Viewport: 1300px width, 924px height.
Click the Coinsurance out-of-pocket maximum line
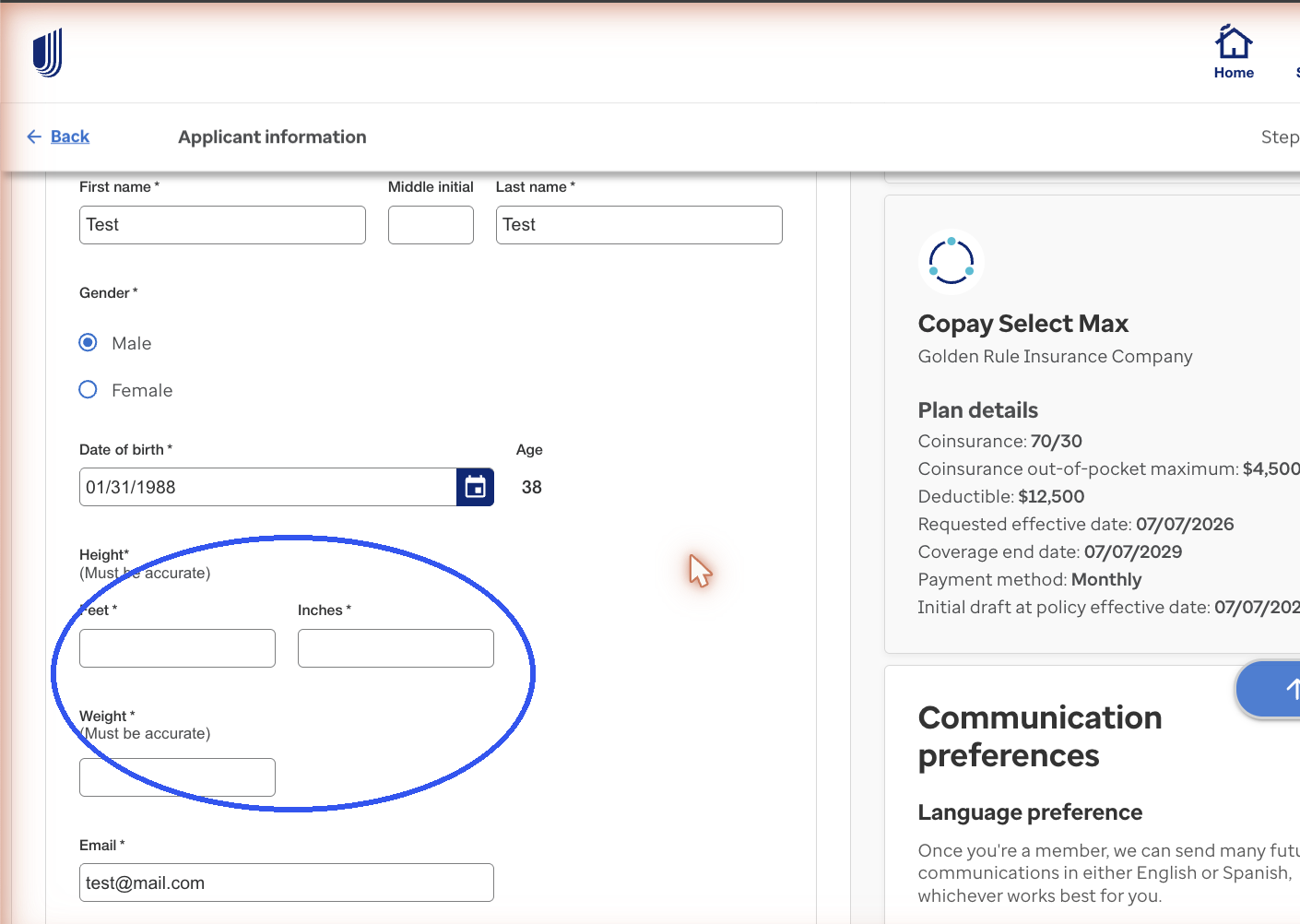point(1109,468)
